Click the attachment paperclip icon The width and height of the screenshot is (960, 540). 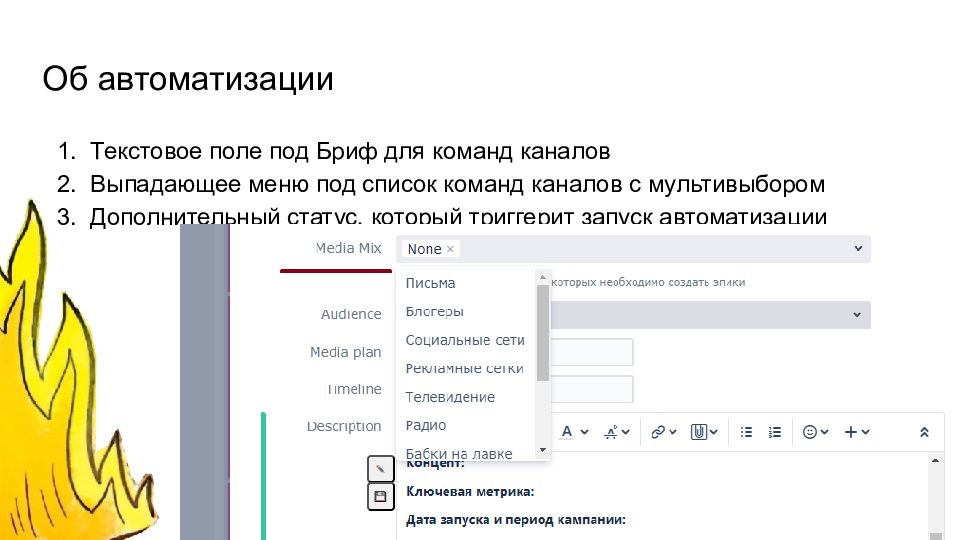point(704,432)
